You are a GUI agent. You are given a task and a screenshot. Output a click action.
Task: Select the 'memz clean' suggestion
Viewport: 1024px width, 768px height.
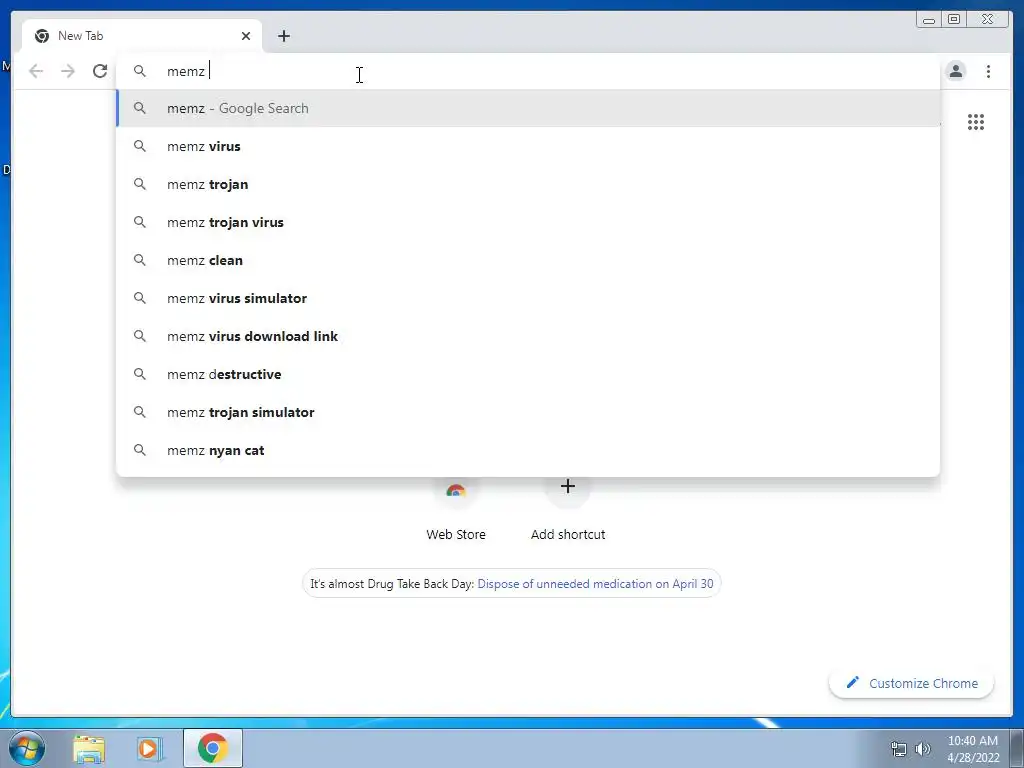pos(528,260)
